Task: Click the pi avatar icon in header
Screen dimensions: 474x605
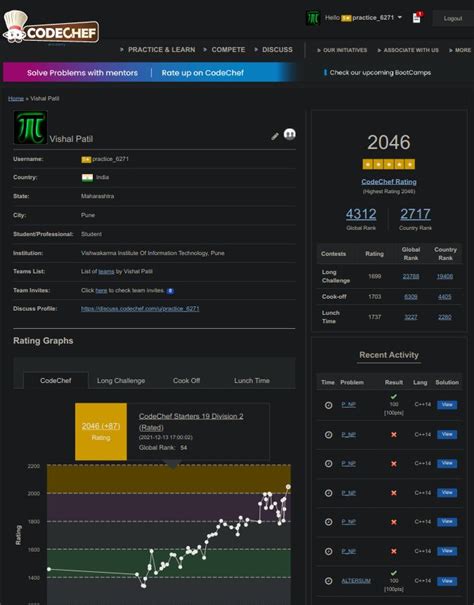Action: coord(313,18)
